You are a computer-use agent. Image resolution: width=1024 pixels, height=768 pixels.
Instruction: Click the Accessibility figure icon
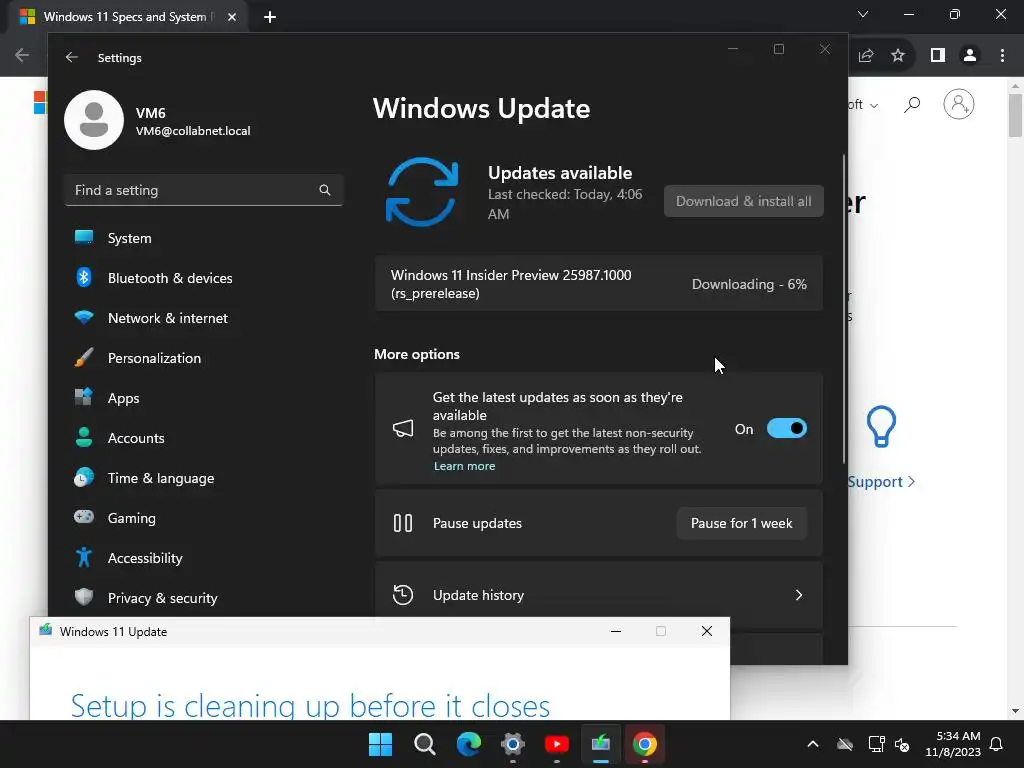tap(84, 558)
